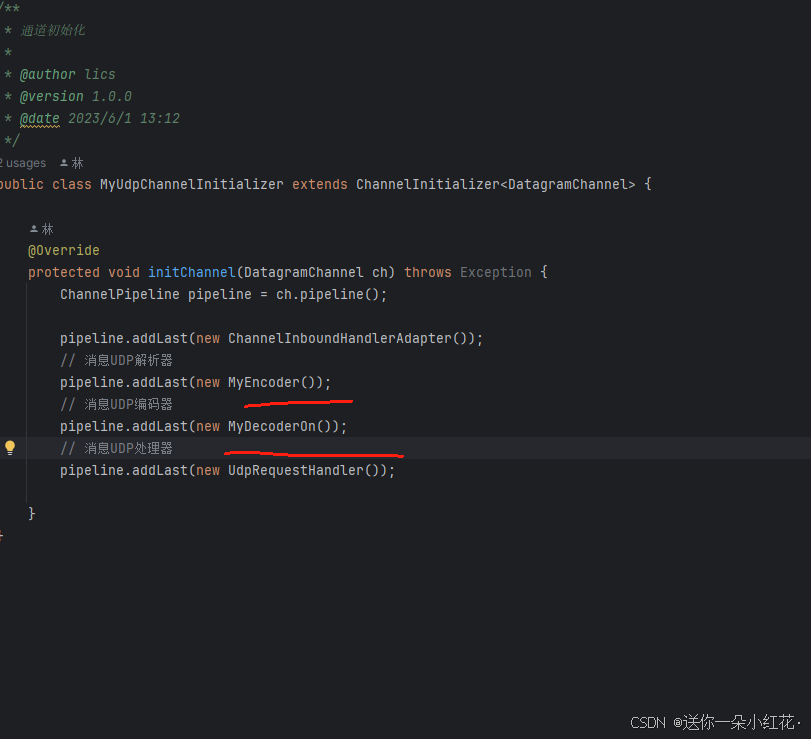Click the initChannel method name
The width and height of the screenshot is (811, 739).
tap(191, 272)
